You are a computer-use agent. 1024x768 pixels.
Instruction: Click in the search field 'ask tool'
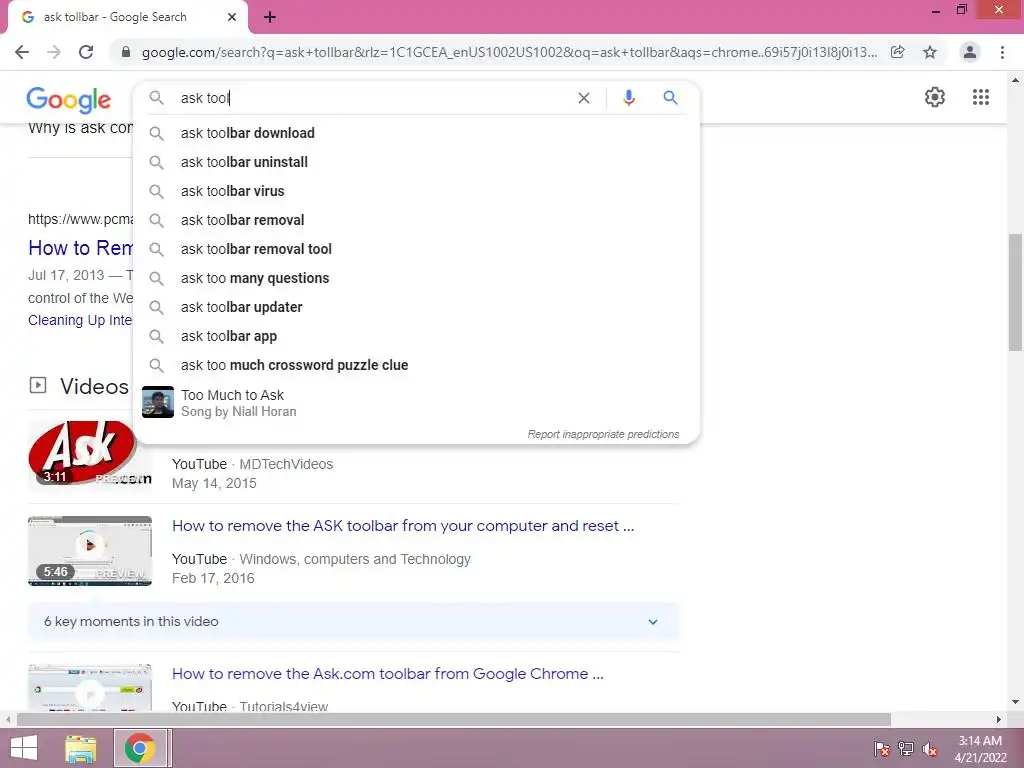tap(369, 98)
